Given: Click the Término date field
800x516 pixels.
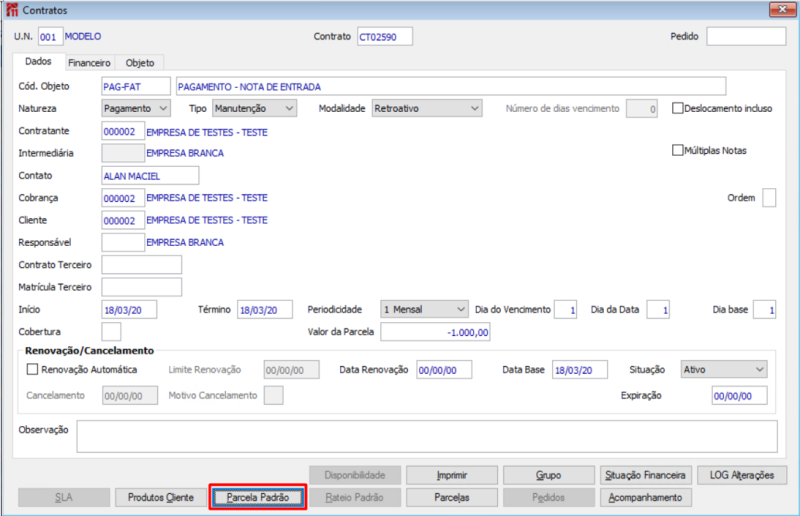Looking at the screenshot, I should [265, 310].
